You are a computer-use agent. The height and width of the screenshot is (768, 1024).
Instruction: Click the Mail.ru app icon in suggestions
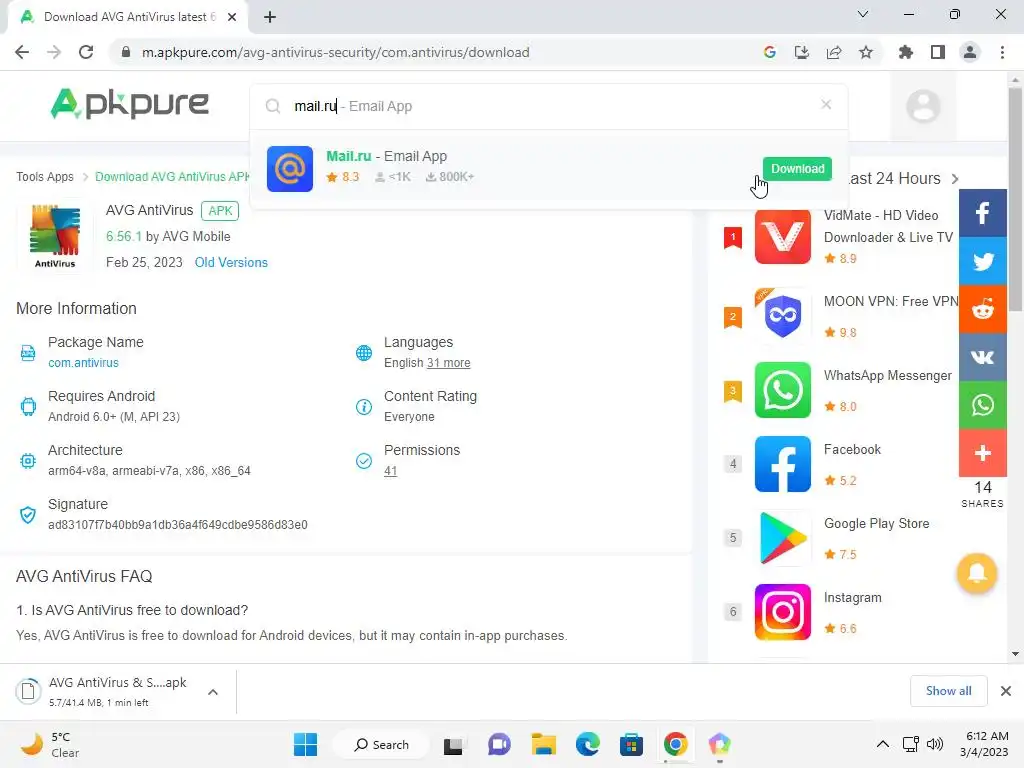click(290, 168)
